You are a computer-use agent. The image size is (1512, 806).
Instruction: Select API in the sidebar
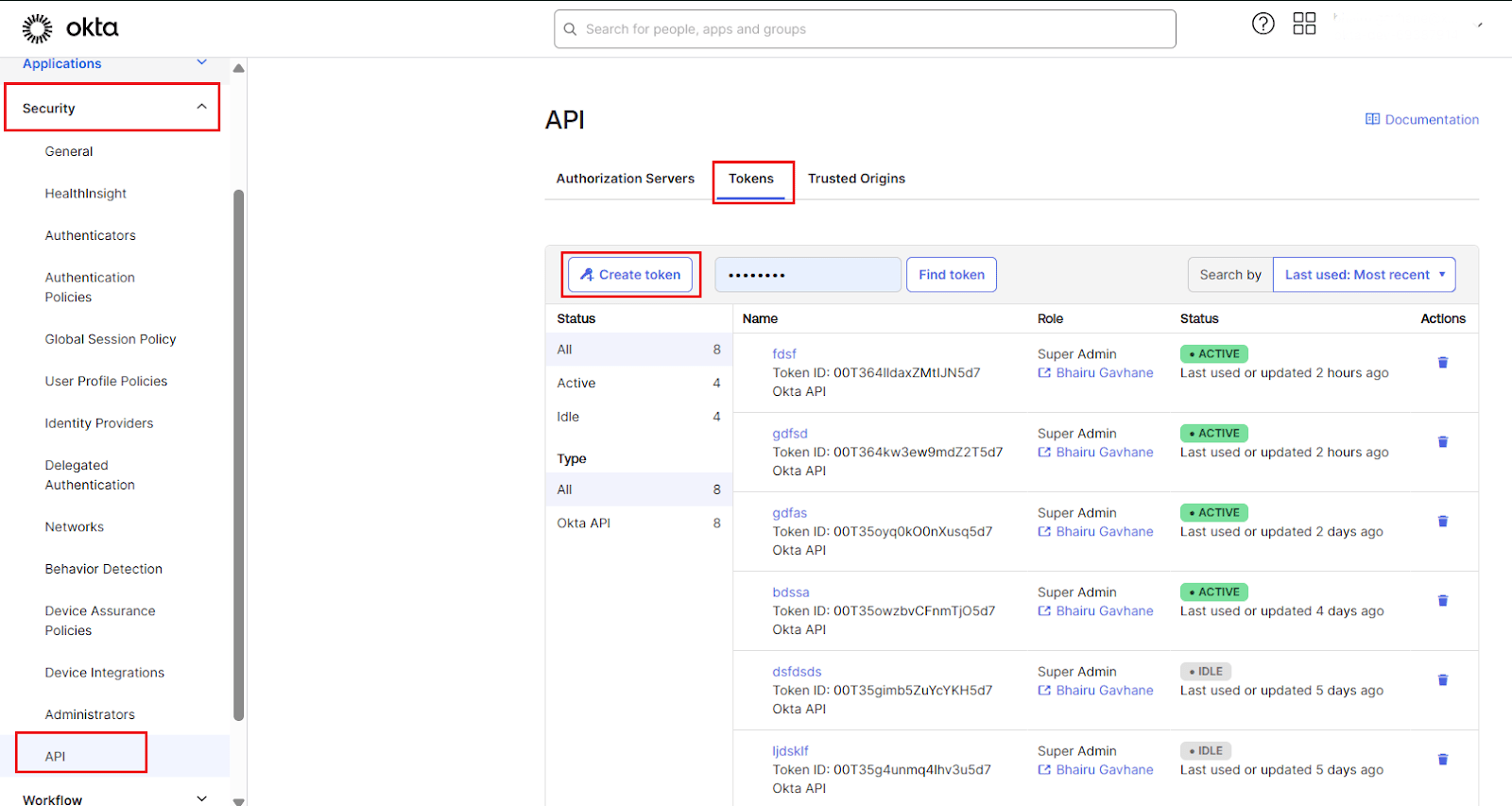tap(56, 756)
